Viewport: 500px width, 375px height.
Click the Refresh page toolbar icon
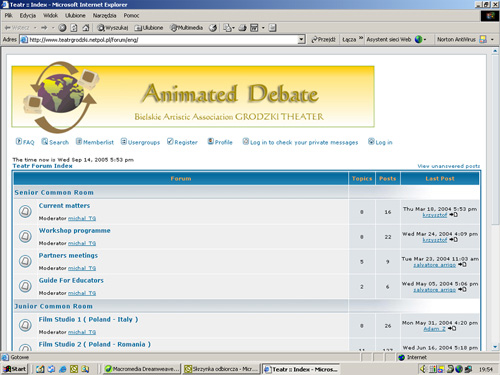click(74, 28)
